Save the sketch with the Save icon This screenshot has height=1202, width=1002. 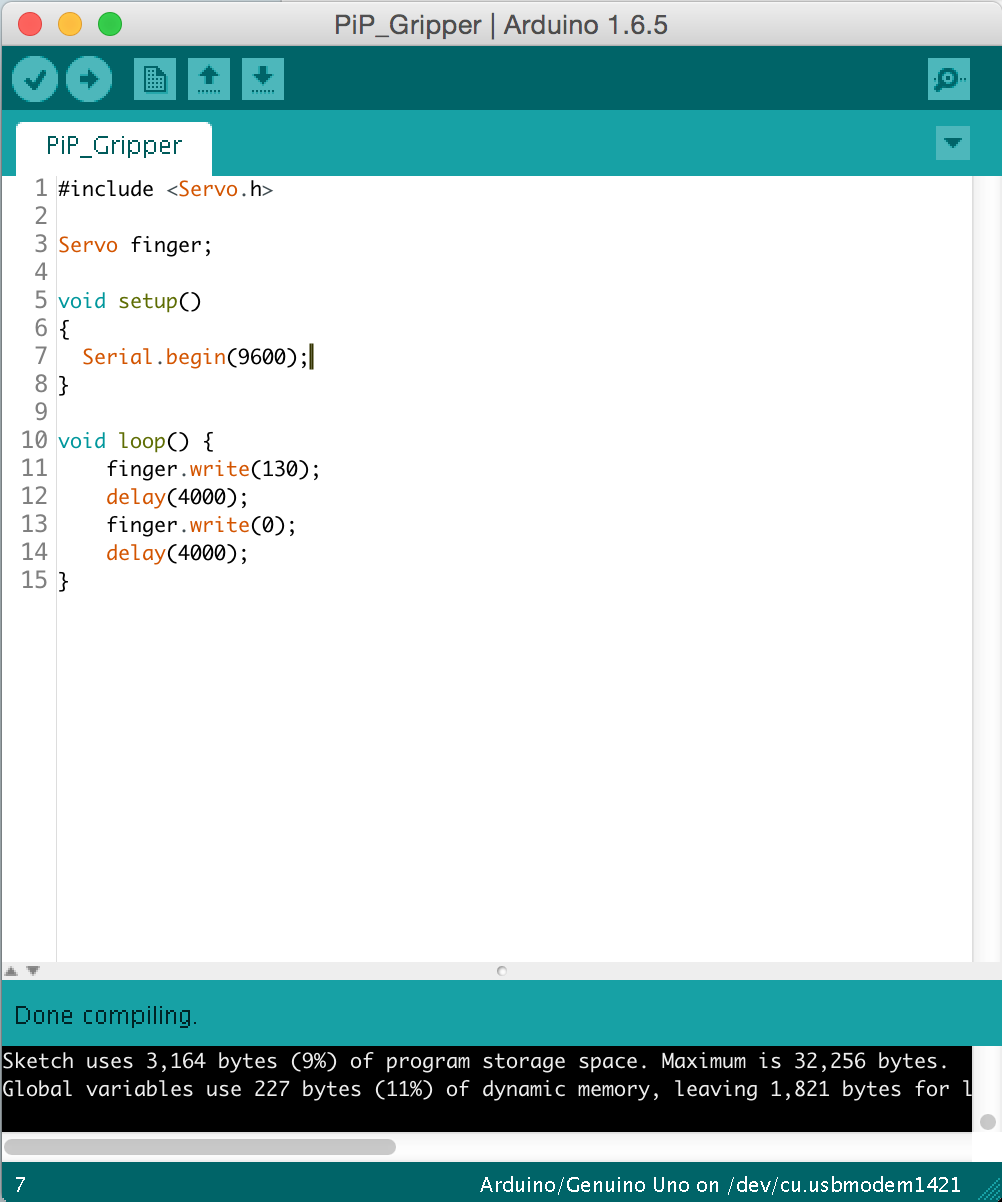(x=263, y=79)
